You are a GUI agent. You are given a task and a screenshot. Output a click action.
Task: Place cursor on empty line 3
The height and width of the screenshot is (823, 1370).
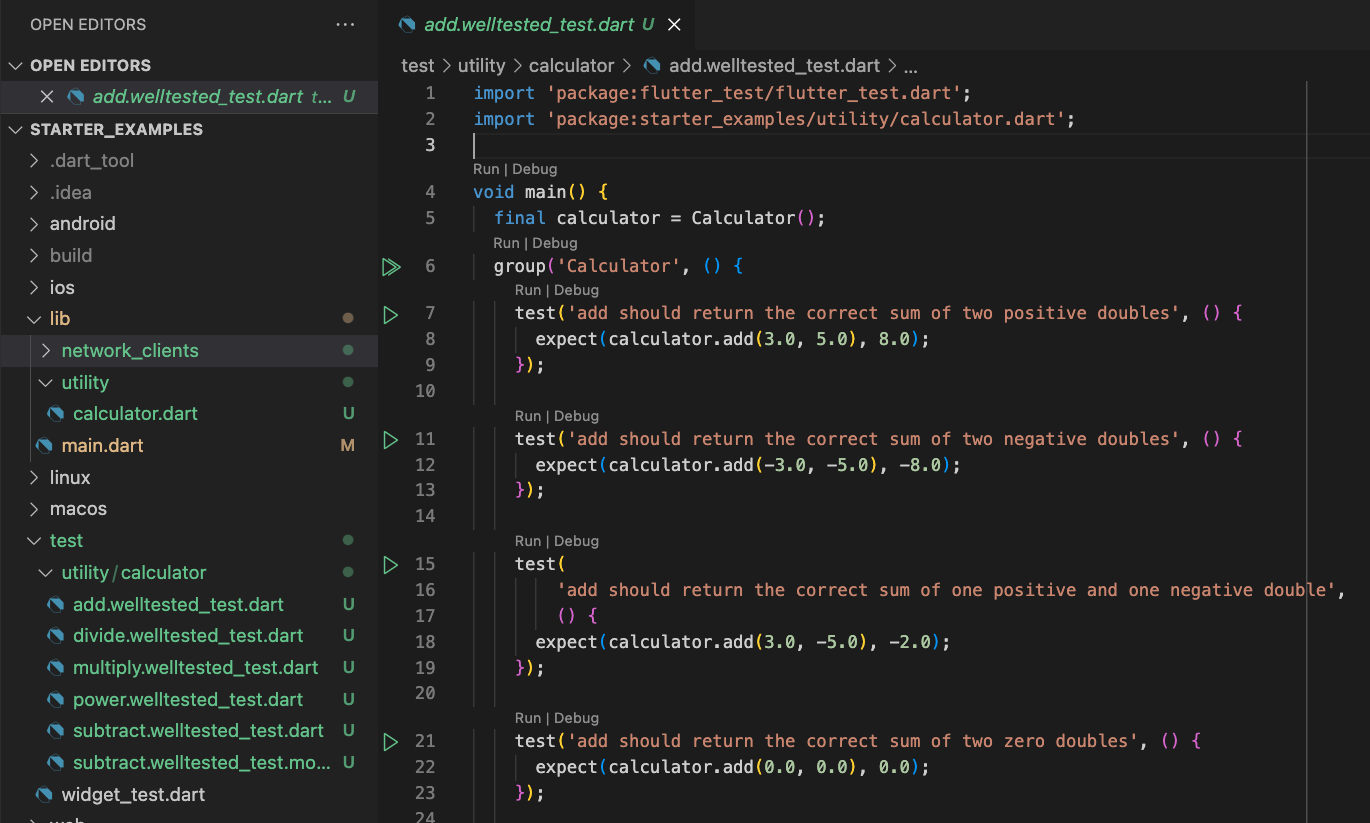(920, 145)
